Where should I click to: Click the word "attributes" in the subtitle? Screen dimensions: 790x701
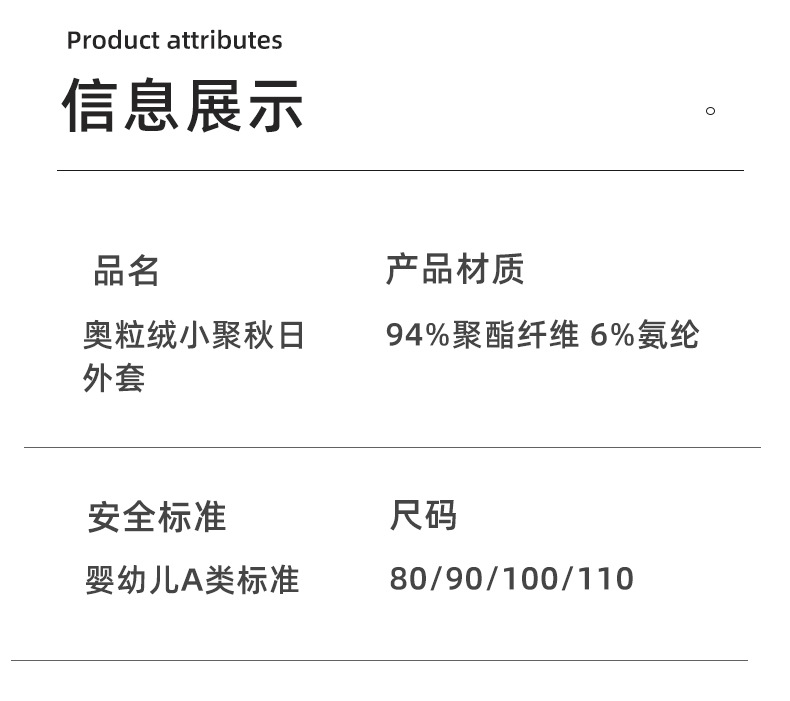click(225, 41)
